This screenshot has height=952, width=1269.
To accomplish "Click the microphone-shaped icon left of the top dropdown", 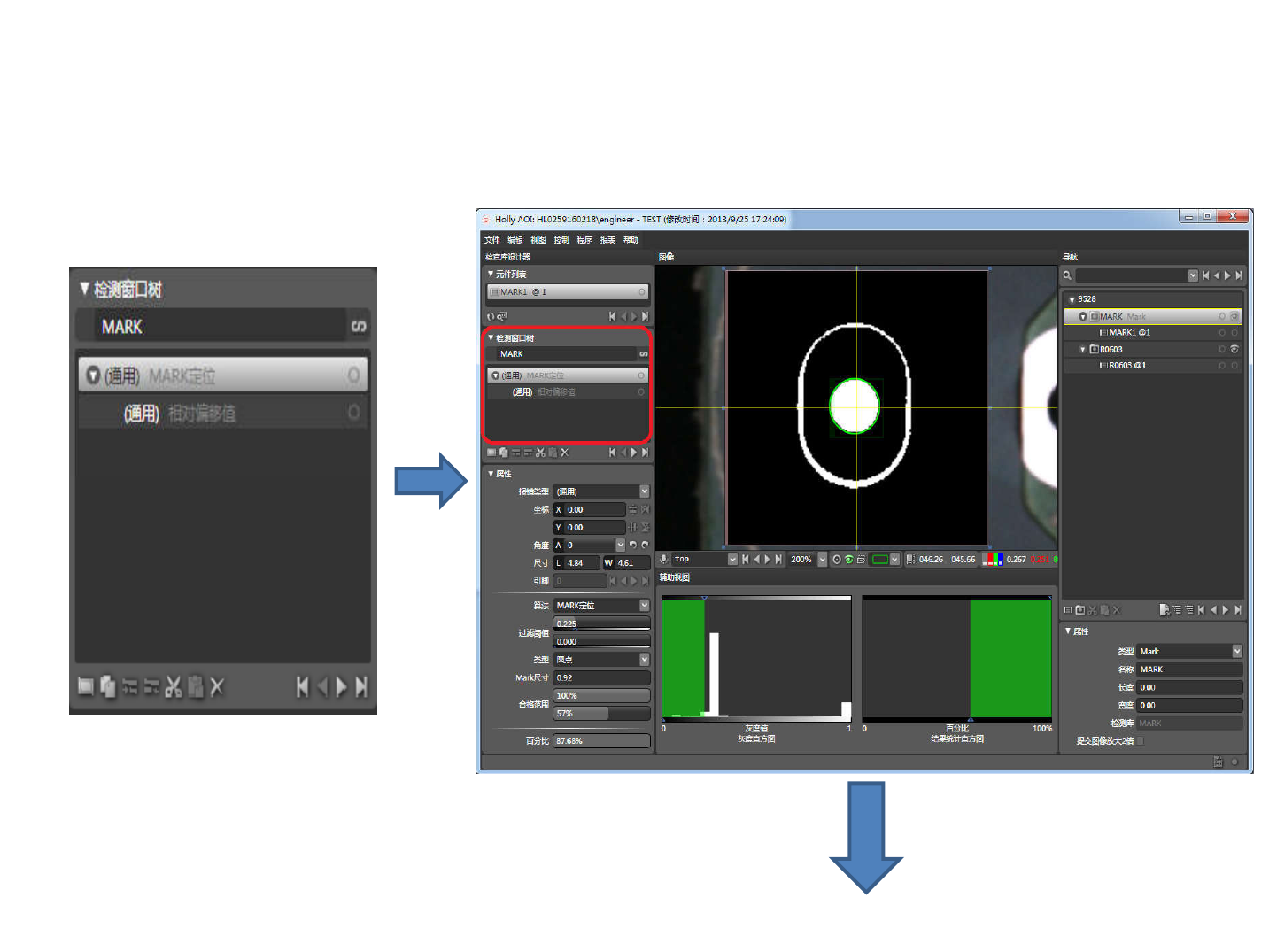I will point(664,559).
